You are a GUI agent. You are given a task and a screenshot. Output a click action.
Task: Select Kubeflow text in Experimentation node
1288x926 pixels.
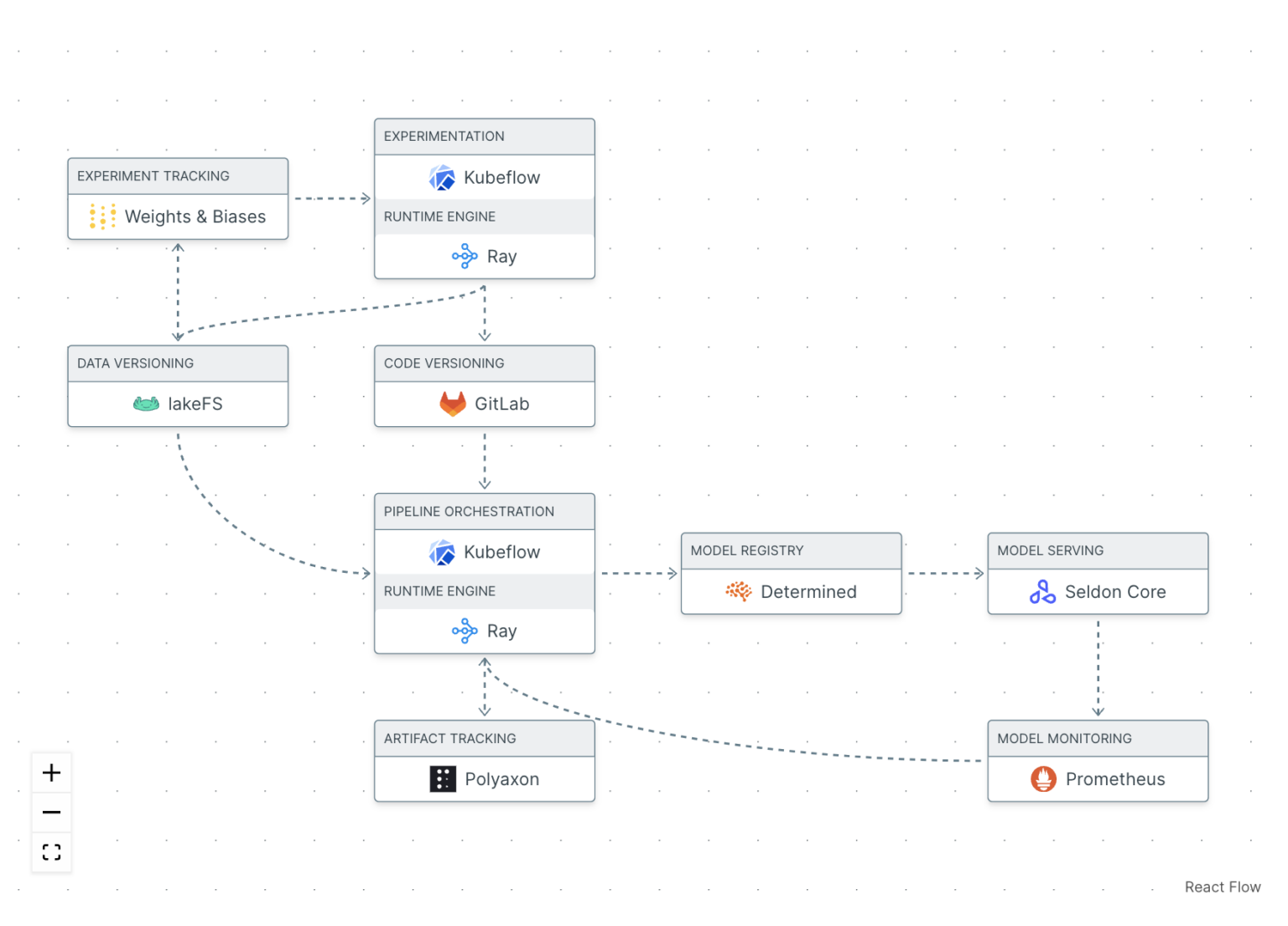[502, 177]
